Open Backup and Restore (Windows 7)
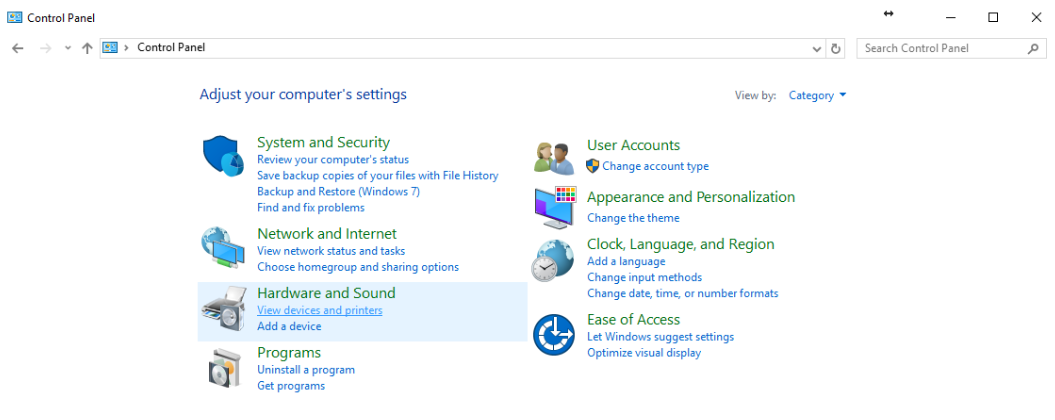Viewport: 1055px width, 420px height. [338, 191]
